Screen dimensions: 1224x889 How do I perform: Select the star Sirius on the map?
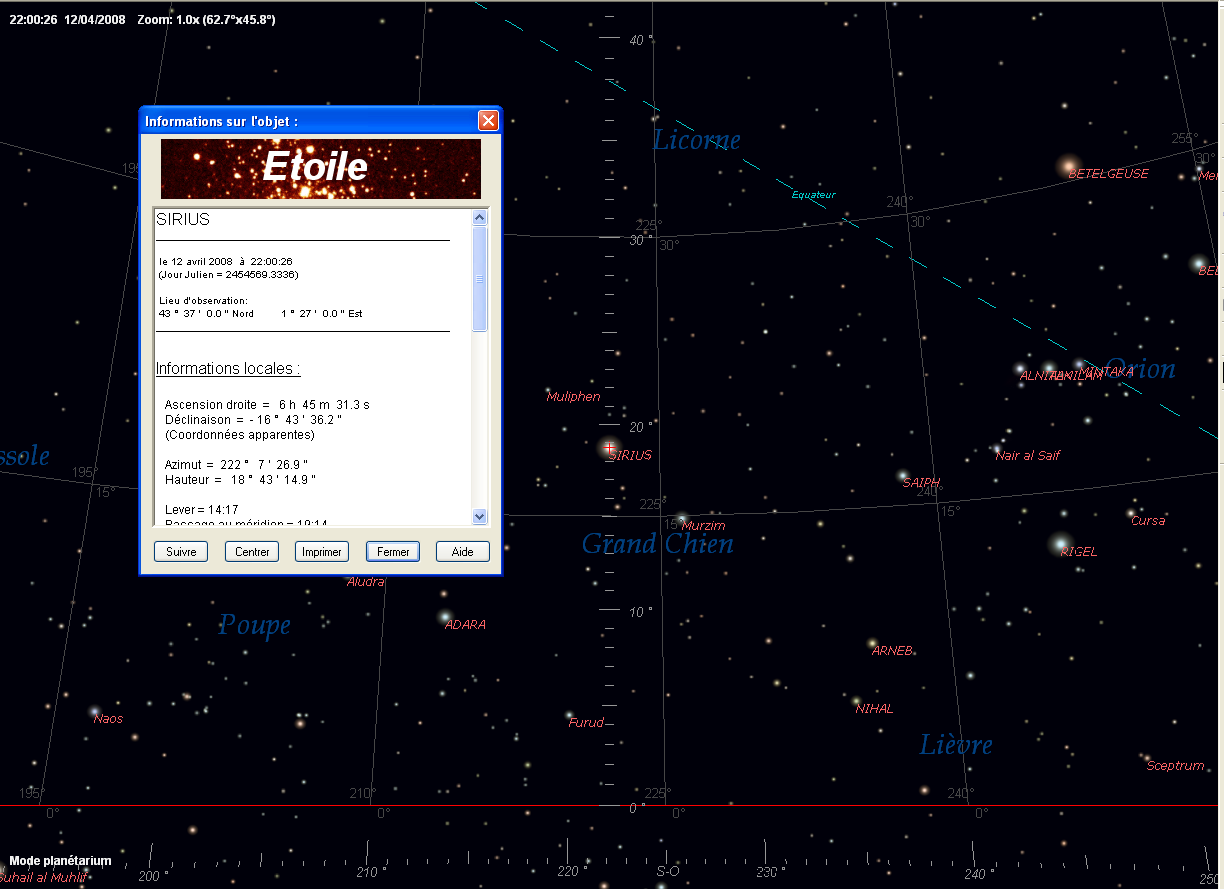coord(609,447)
